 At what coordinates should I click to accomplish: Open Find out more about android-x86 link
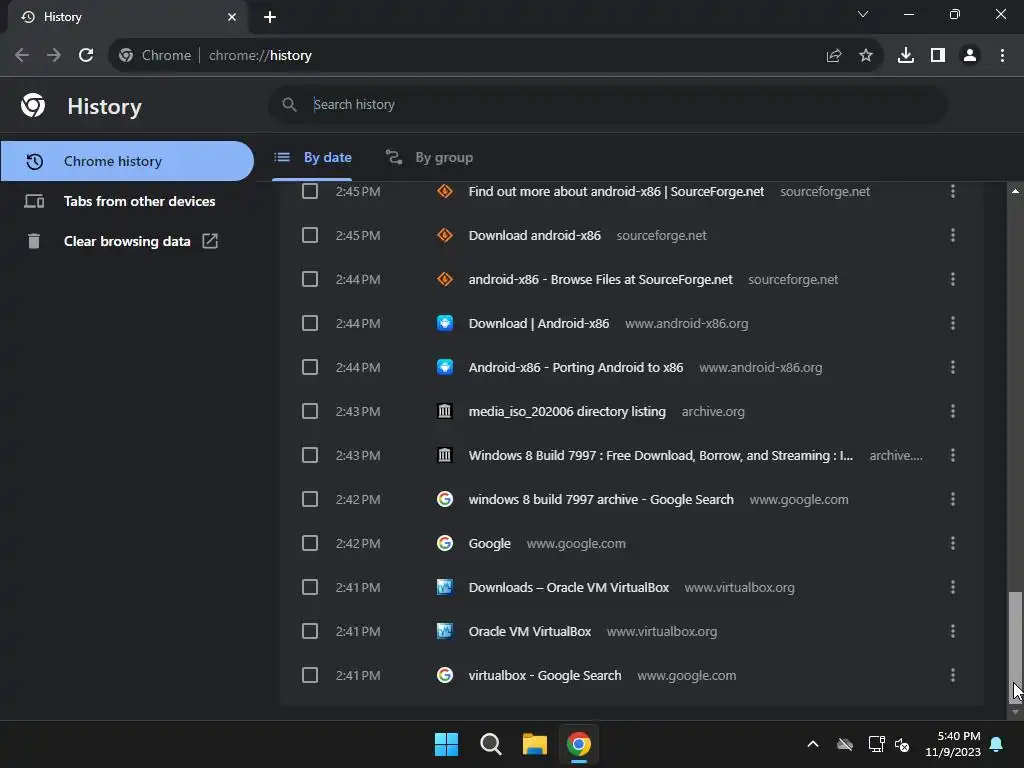pos(616,191)
